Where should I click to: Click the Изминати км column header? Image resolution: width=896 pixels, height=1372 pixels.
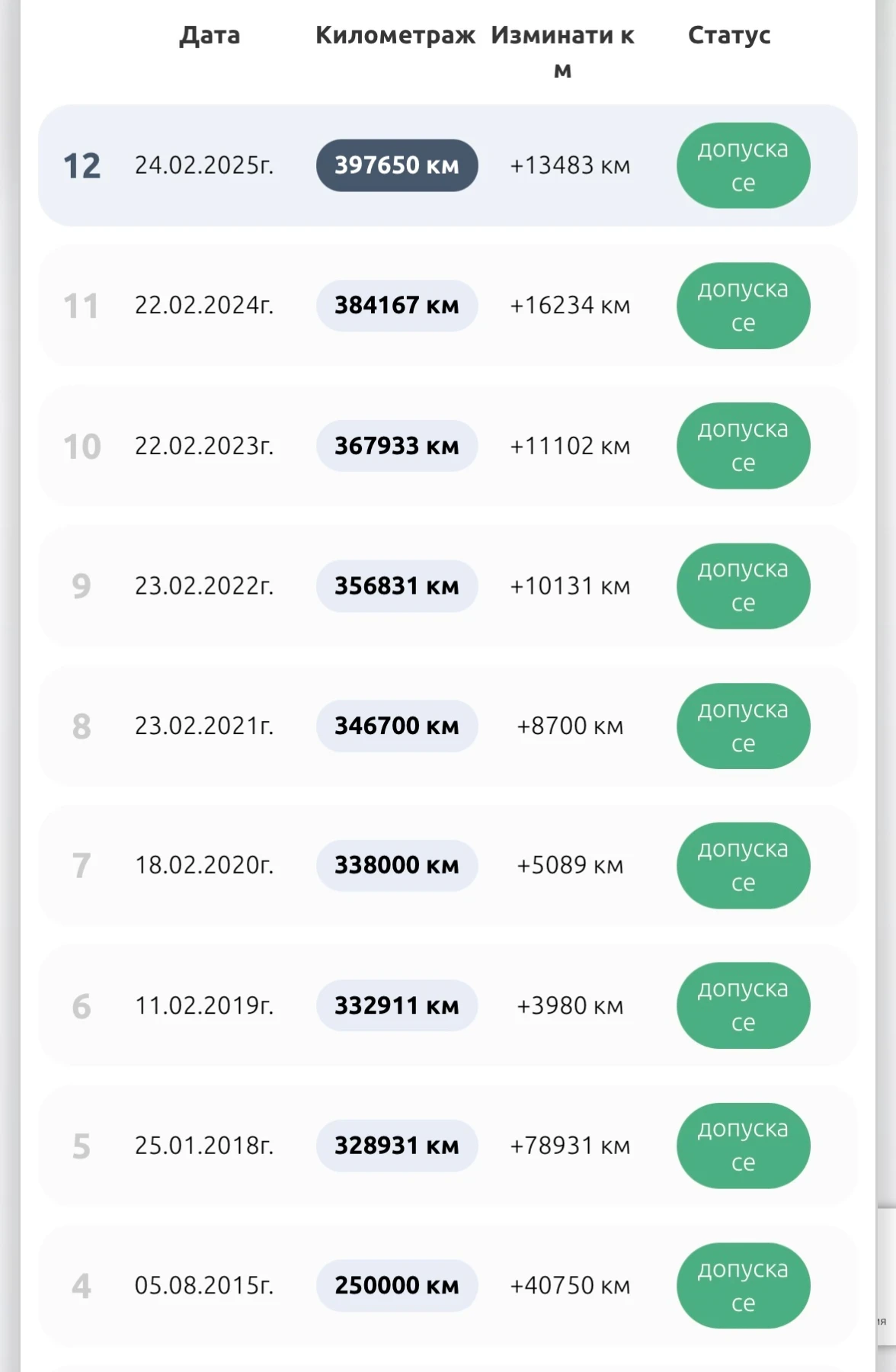pyautogui.click(x=562, y=51)
